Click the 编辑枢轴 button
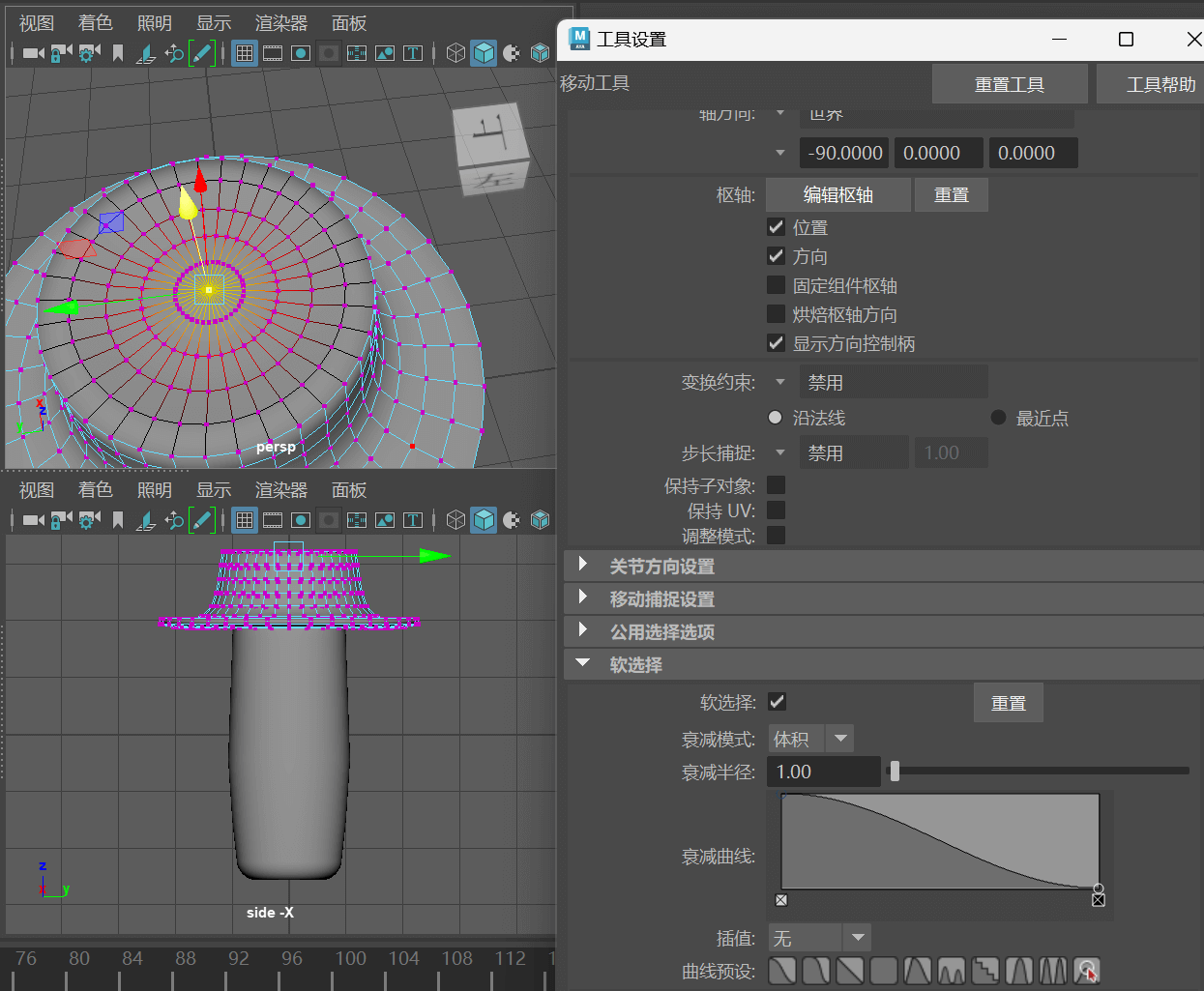Viewport: 1204px width, 991px height. click(x=837, y=194)
